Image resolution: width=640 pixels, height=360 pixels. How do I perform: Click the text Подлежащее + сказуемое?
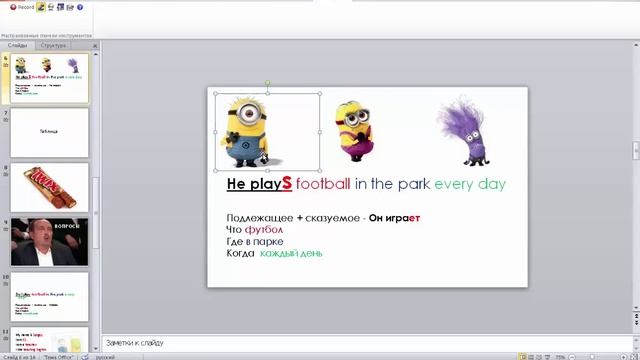coord(293,218)
